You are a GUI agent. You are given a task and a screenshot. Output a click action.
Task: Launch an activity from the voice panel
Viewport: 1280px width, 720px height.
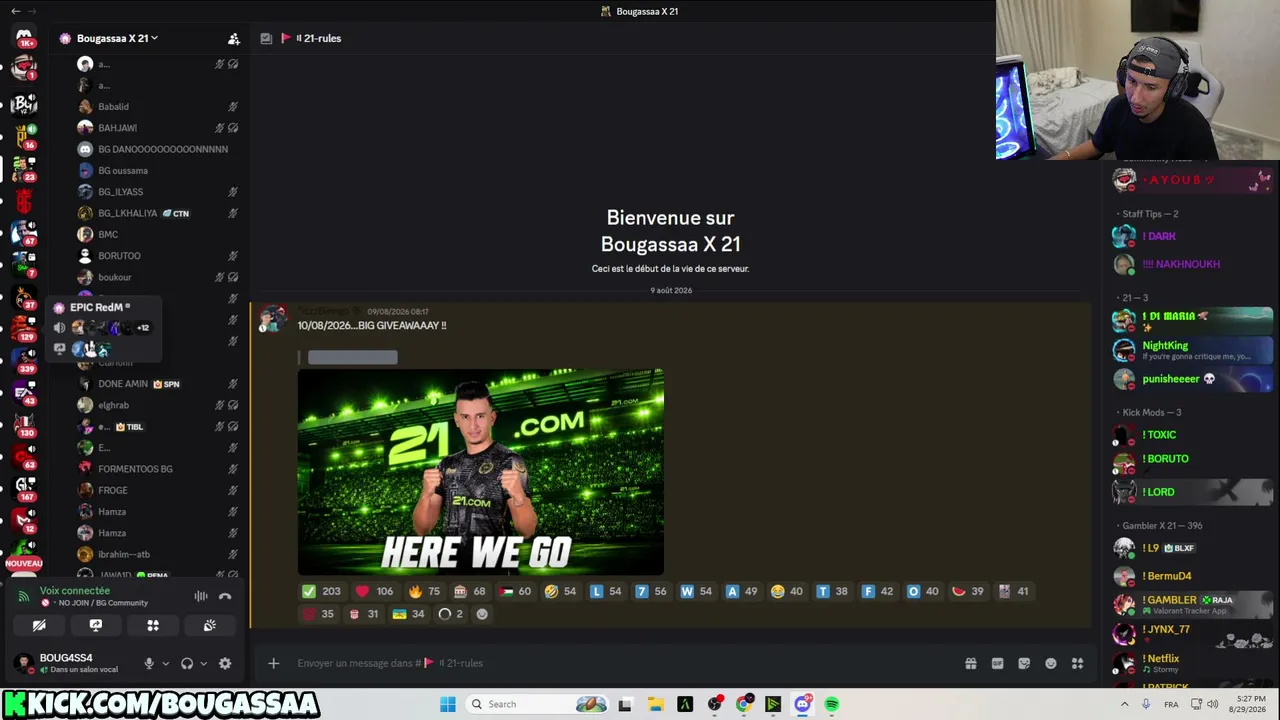click(x=153, y=625)
